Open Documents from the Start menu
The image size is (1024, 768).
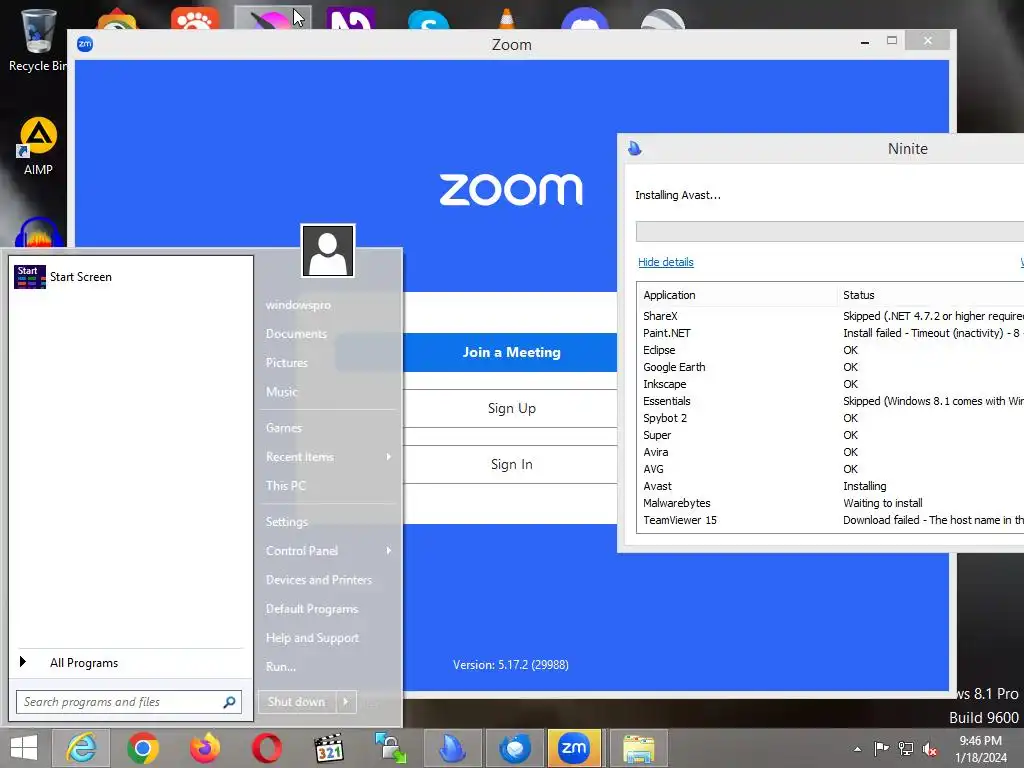click(x=296, y=334)
